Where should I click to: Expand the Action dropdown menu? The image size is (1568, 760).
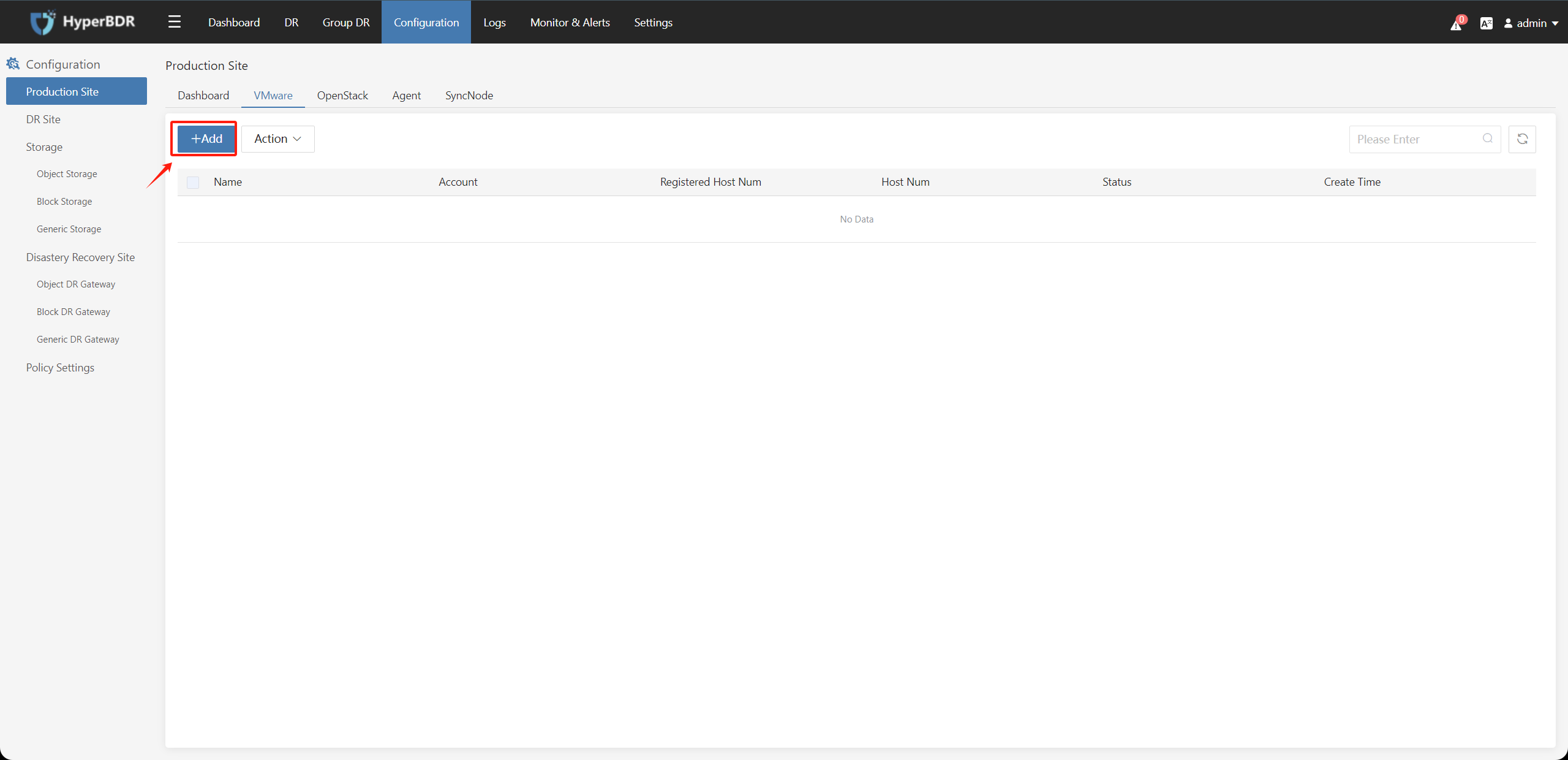(x=278, y=138)
